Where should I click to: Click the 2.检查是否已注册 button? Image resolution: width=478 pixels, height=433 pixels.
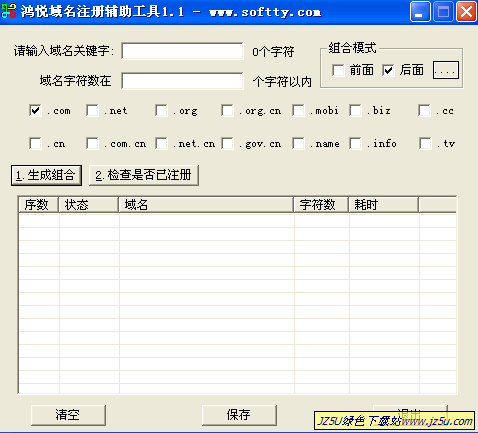(x=144, y=175)
